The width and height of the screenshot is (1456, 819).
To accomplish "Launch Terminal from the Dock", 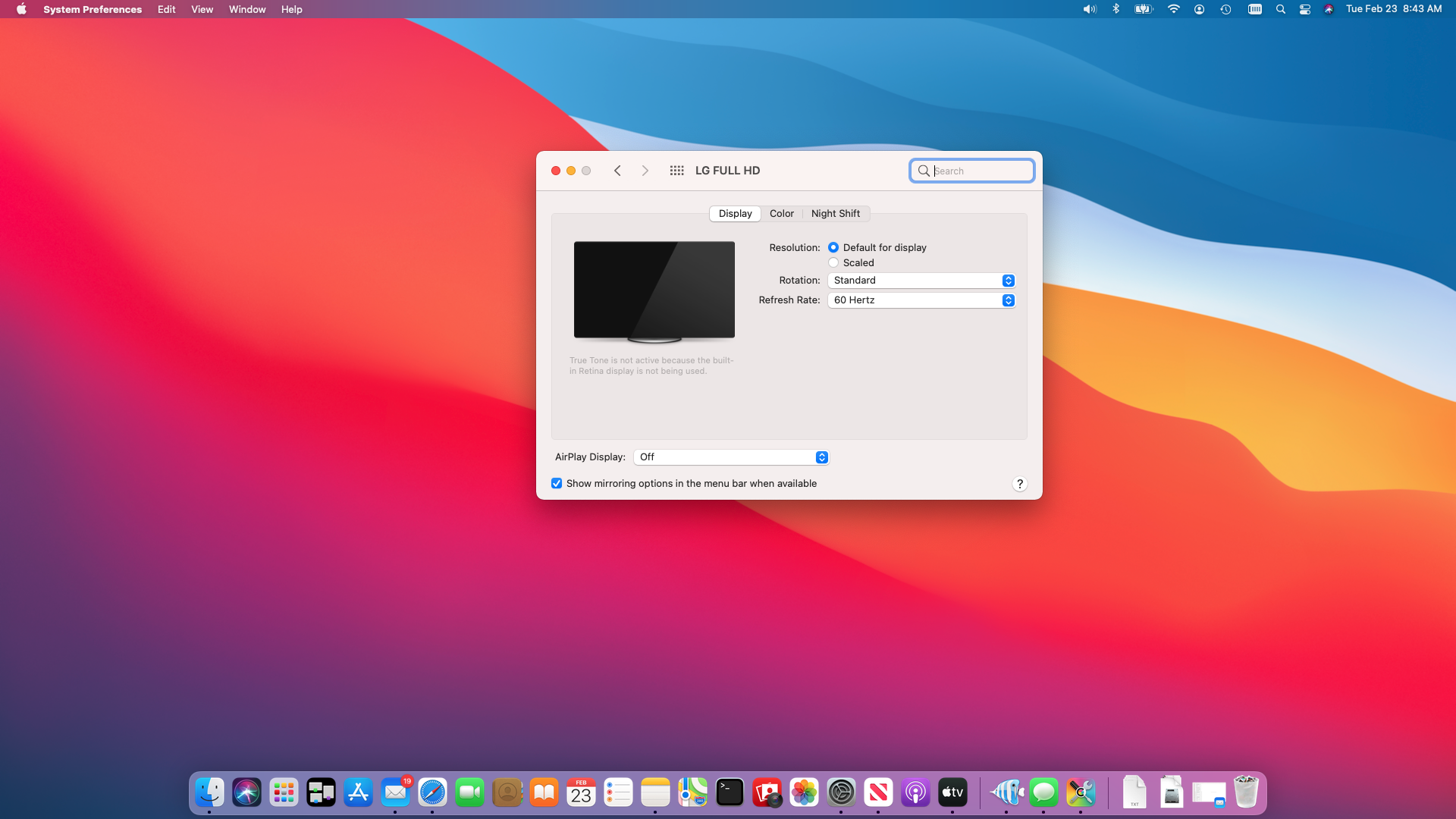I will [730, 792].
